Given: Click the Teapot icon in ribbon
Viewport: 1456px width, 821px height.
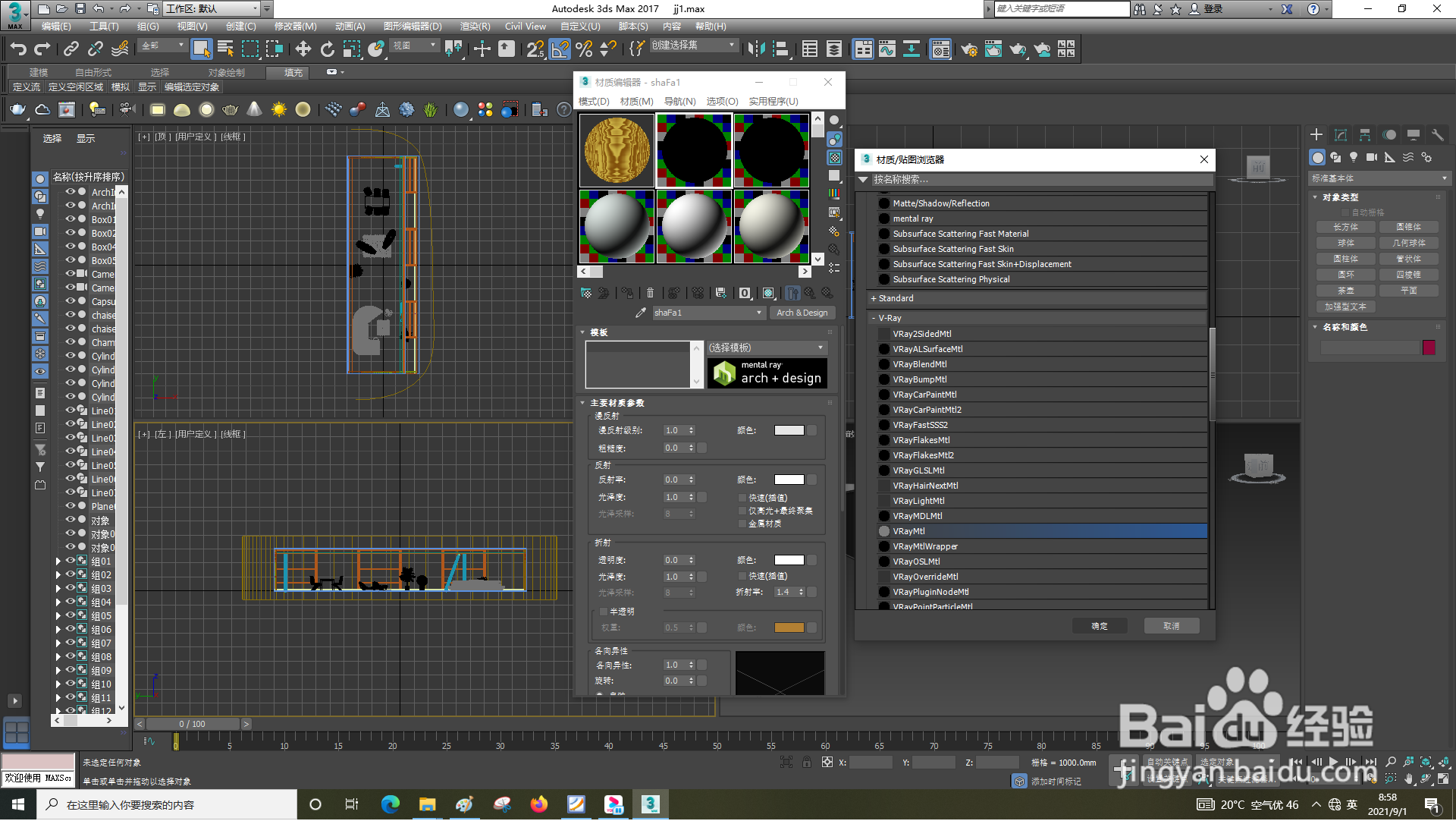Looking at the screenshot, I should (x=17, y=110).
